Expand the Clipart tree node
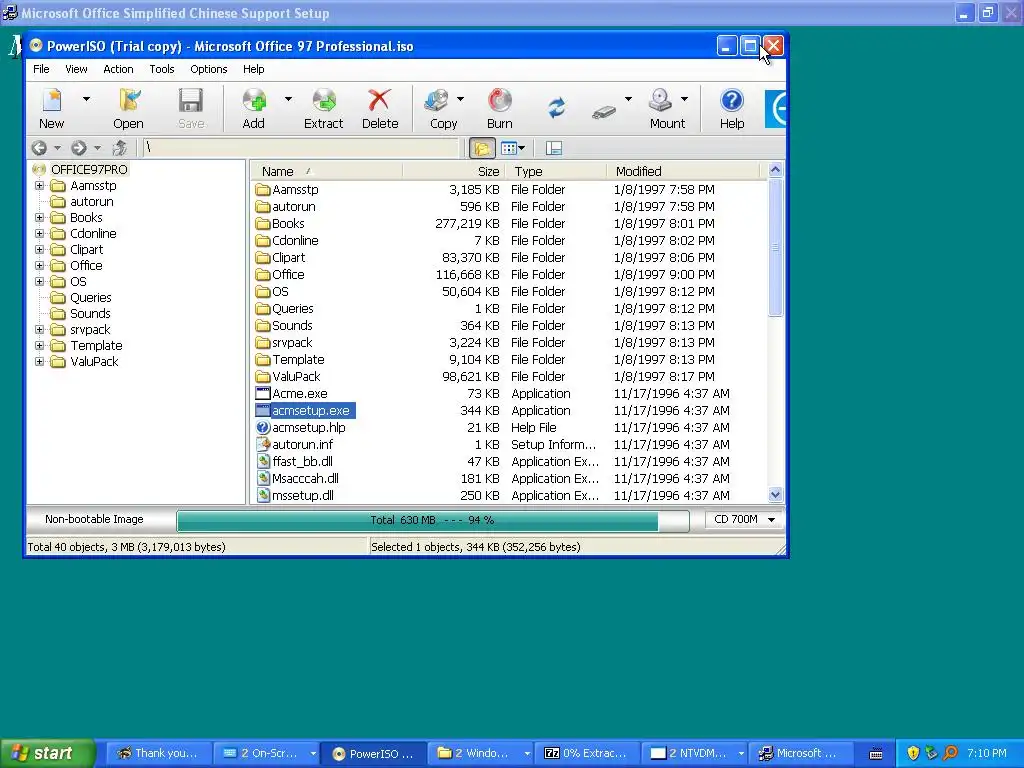This screenshot has width=1024, height=768. click(x=39, y=250)
